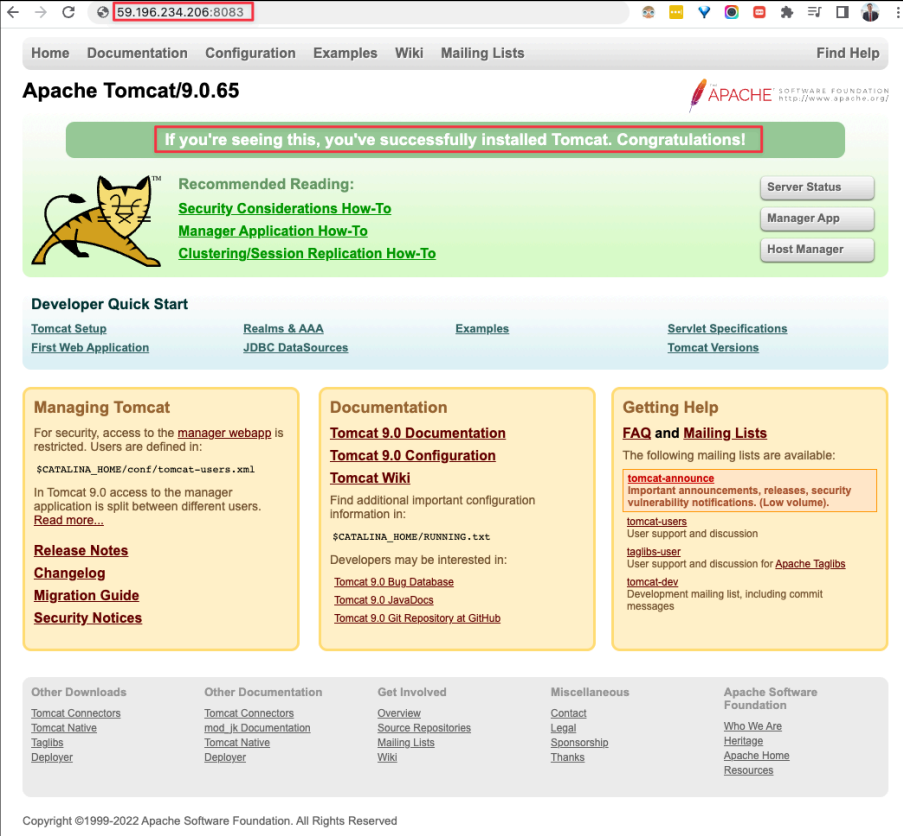This screenshot has width=903, height=836.
Task: Open Configuration in the top navigation
Action: coord(250,53)
